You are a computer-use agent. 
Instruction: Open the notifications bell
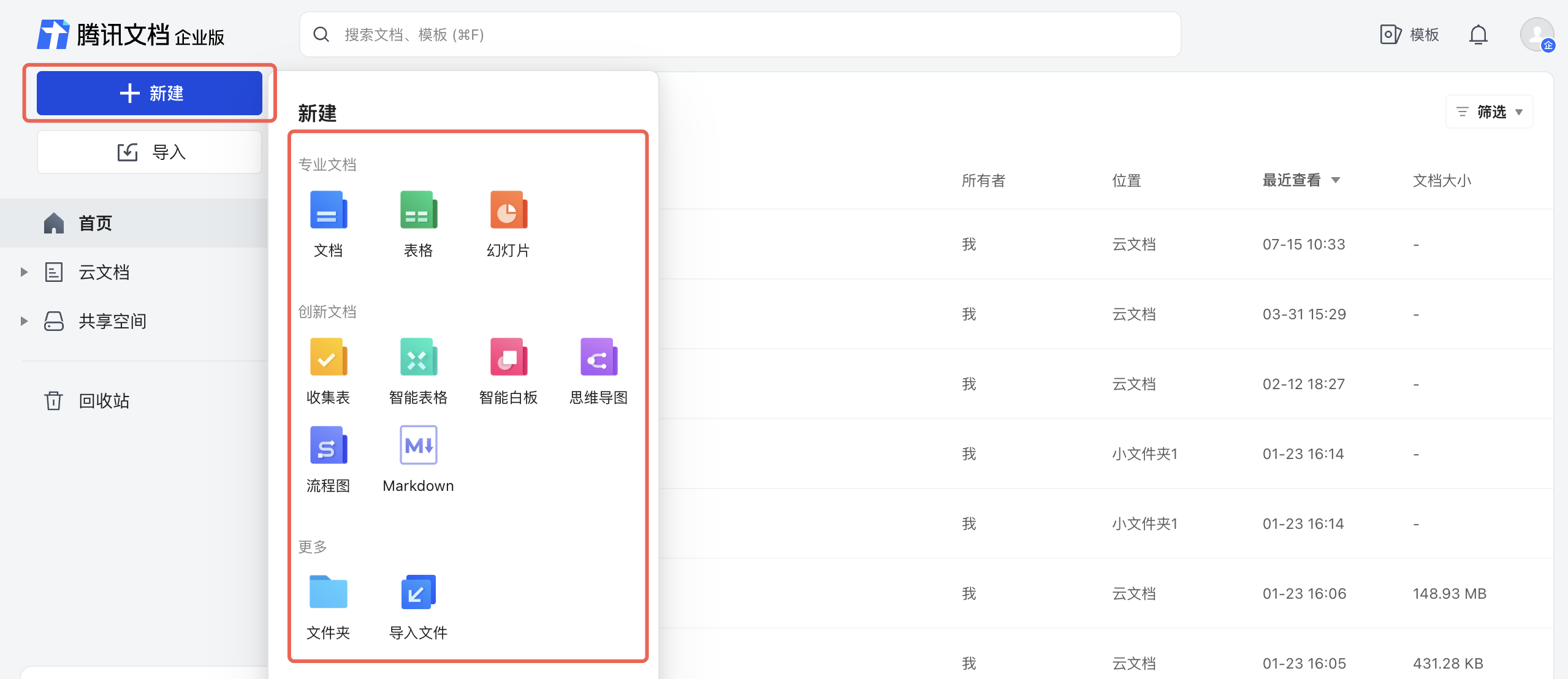[x=1478, y=35]
